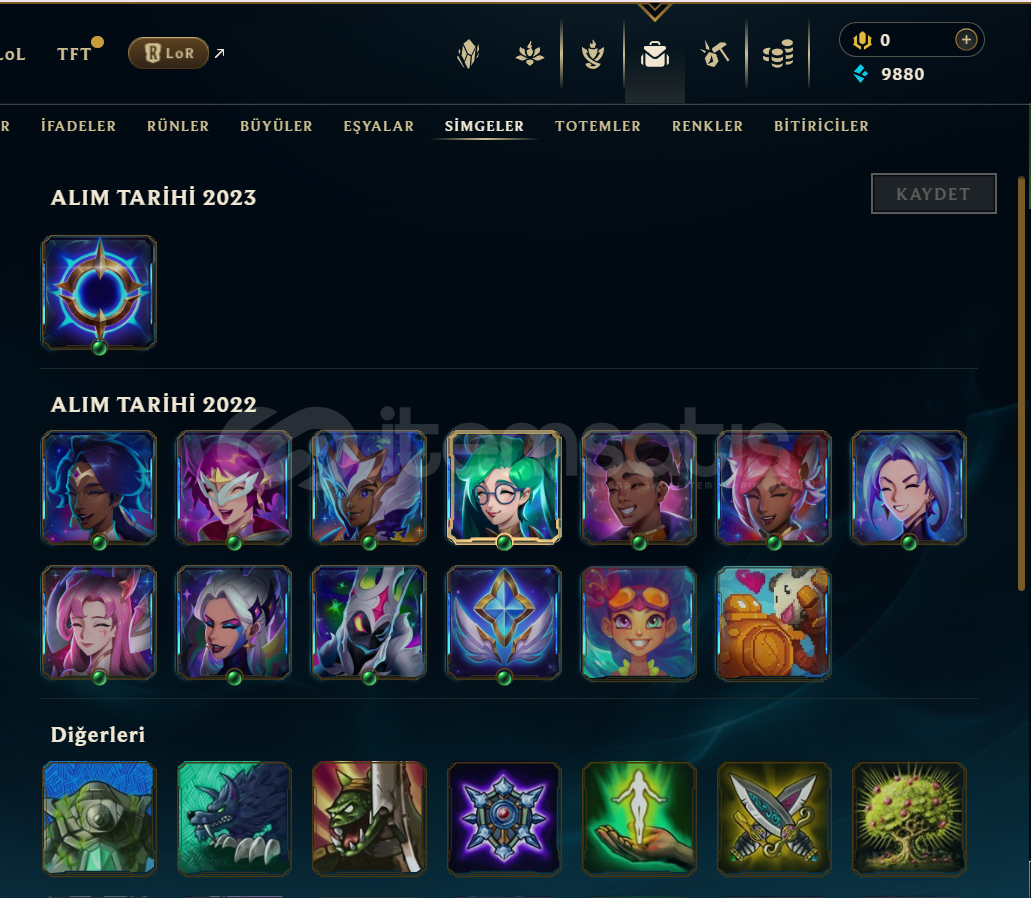This screenshot has height=898, width=1031.
Task: Open the lotus-shaped icon in the top bar
Action: pyautogui.click(x=530, y=54)
